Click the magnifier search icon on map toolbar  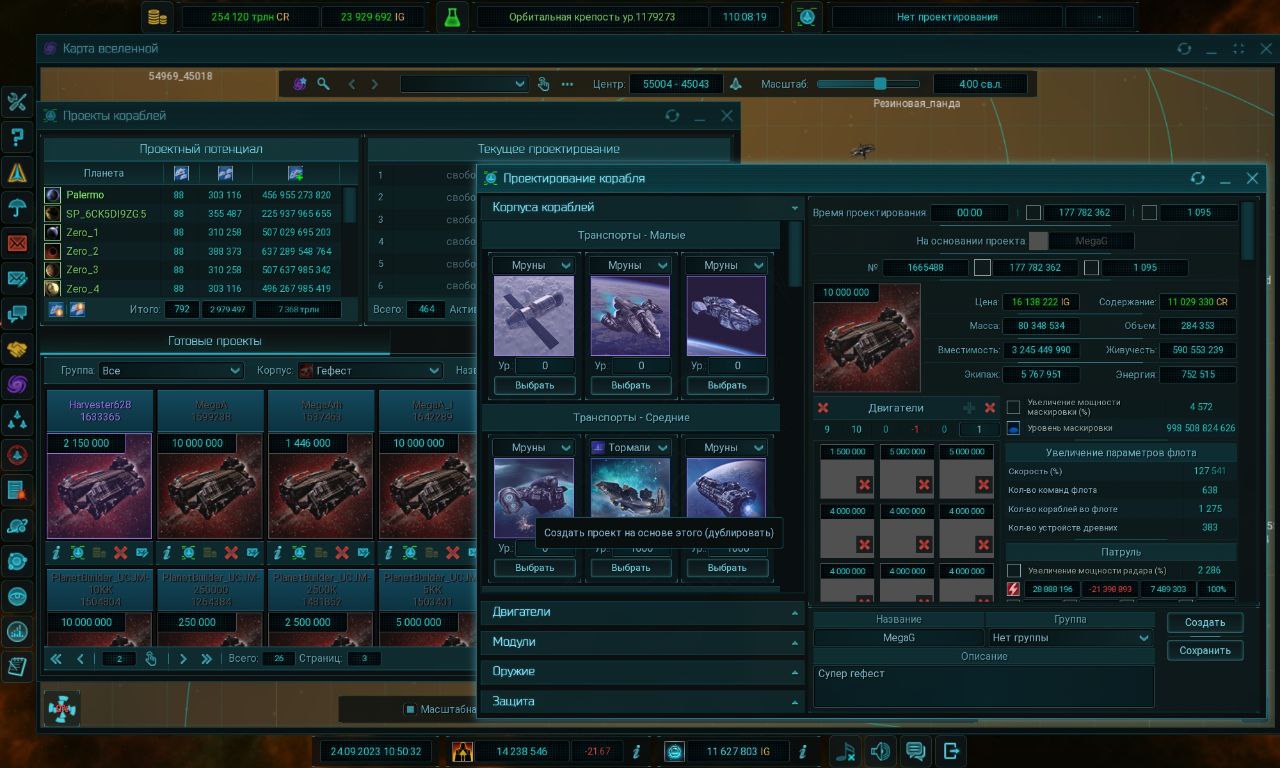click(323, 84)
